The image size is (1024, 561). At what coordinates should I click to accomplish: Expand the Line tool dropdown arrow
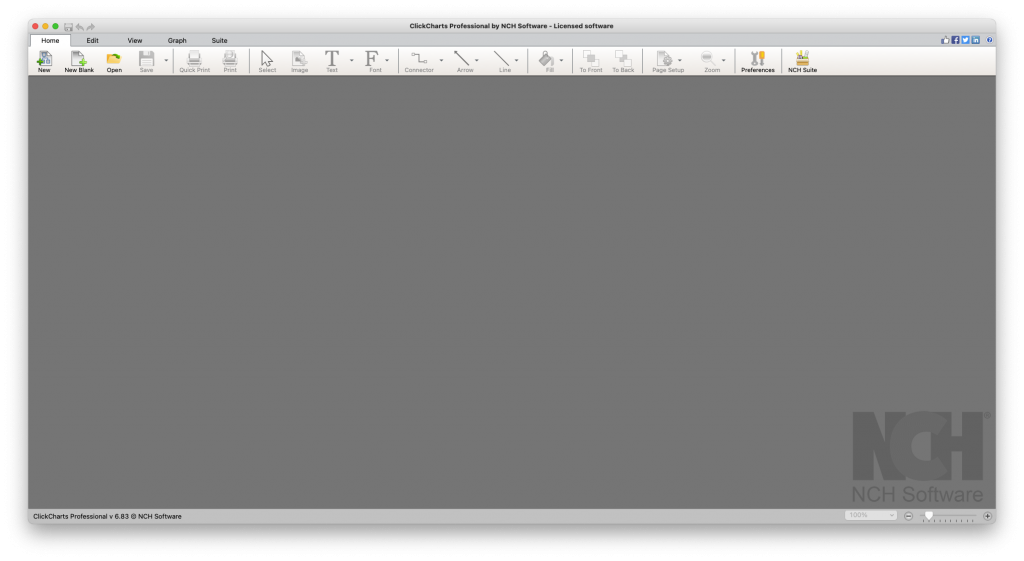click(517, 61)
